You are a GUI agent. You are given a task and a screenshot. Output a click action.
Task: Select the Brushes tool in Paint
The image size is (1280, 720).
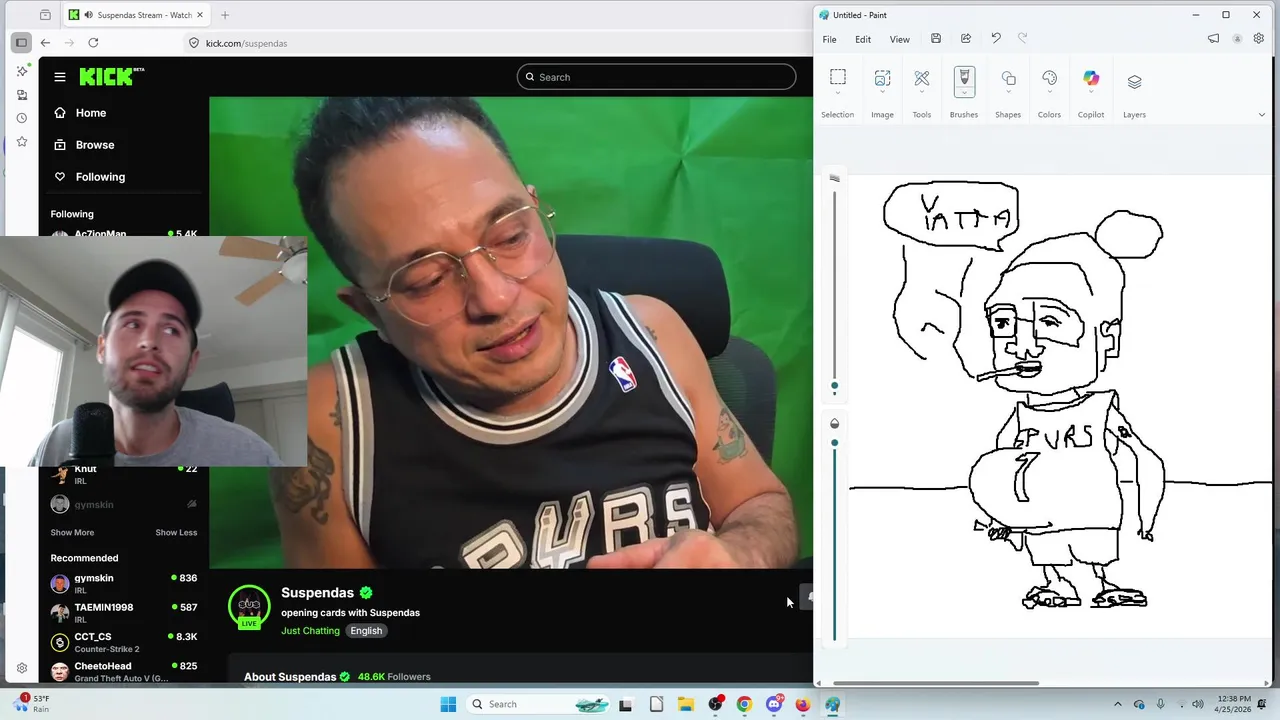pos(964,78)
